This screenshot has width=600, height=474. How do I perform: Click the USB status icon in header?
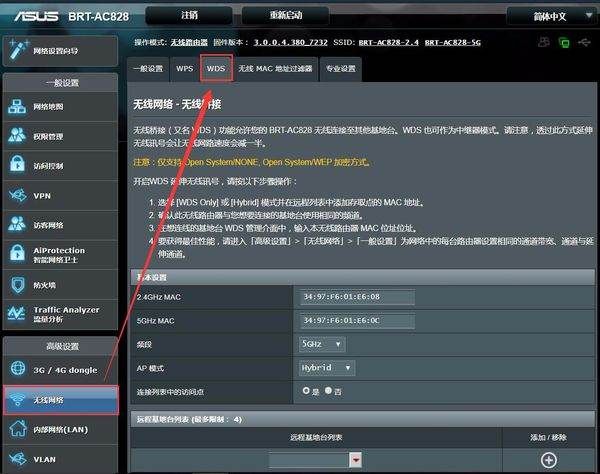(565, 43)
